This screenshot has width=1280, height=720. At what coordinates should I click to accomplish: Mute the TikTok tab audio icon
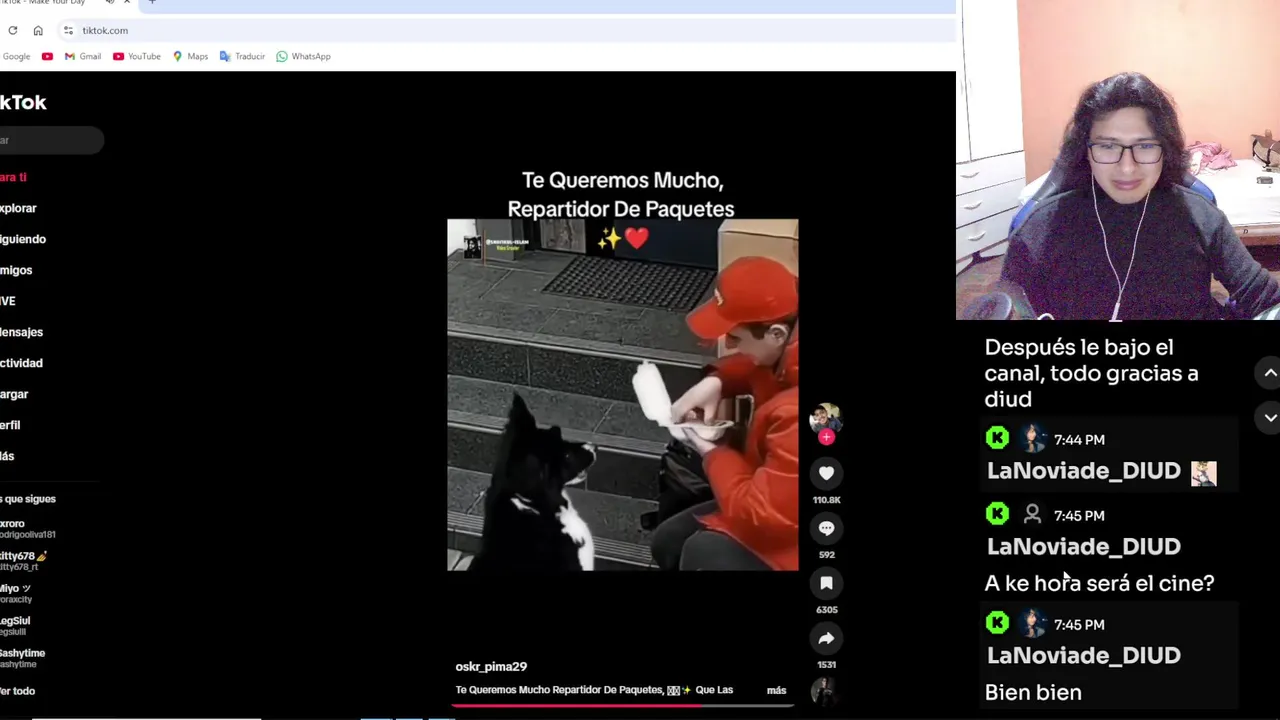pos(110,3)
